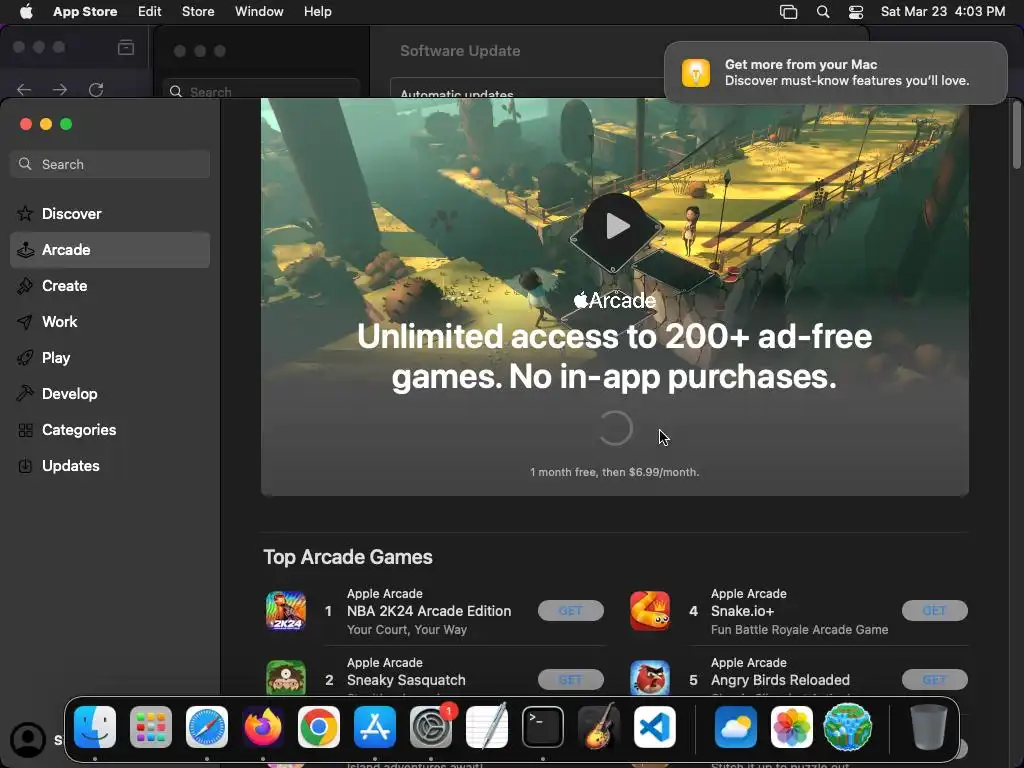Click '1 month free, then $6.99/month' text
The height and width of the screenshot is (768, 1024).
[x=615, y=472]
